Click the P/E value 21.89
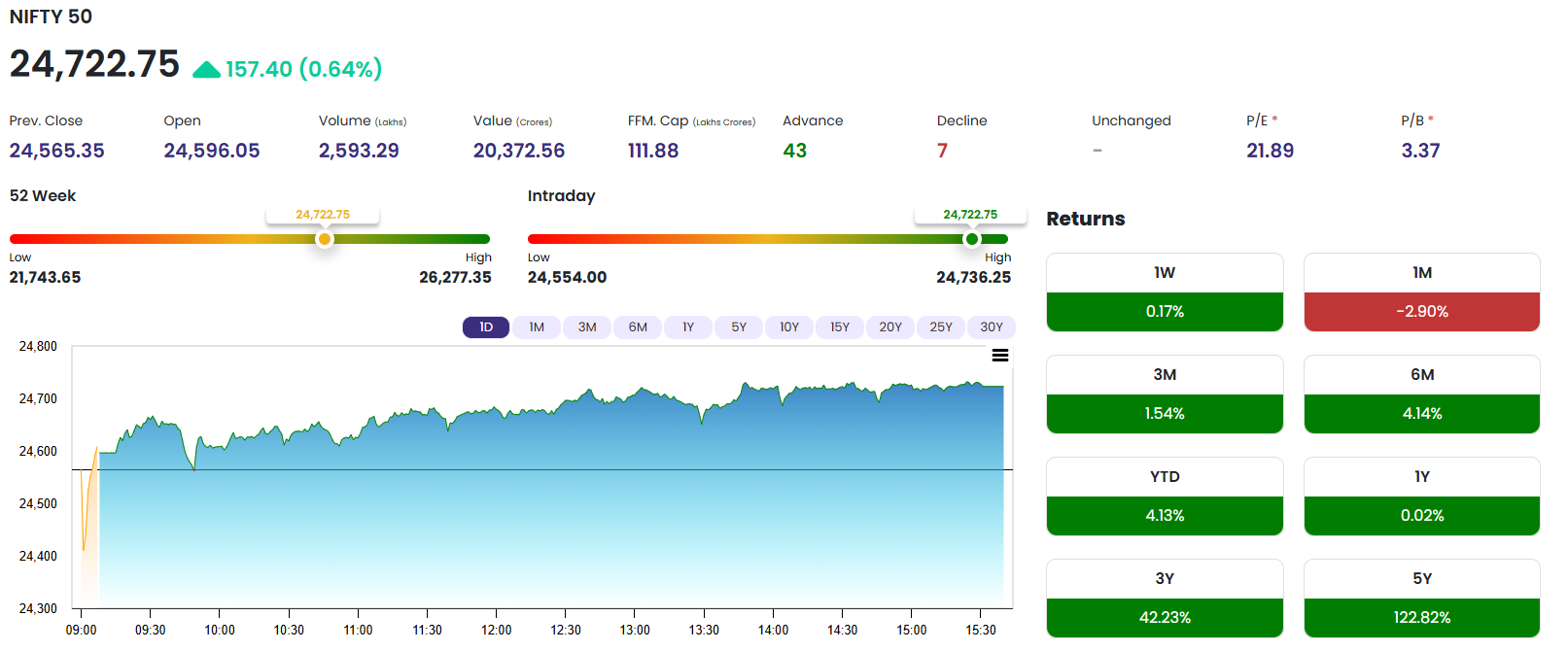The height and width of the screenshot is (651, 1568). [x=1271, y=151]
